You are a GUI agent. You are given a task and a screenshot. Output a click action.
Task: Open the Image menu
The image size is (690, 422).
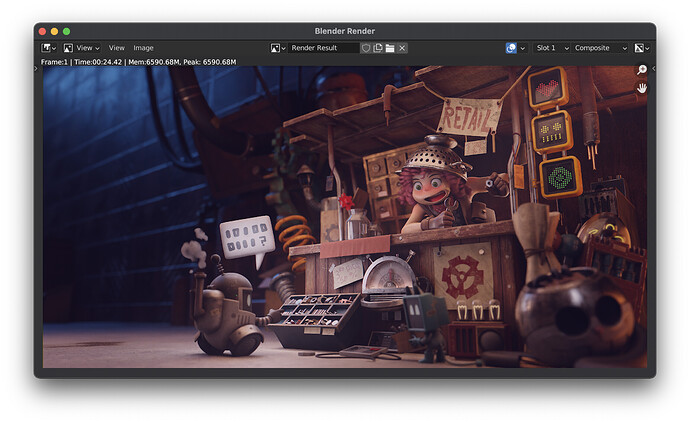[x=143, y=48]
